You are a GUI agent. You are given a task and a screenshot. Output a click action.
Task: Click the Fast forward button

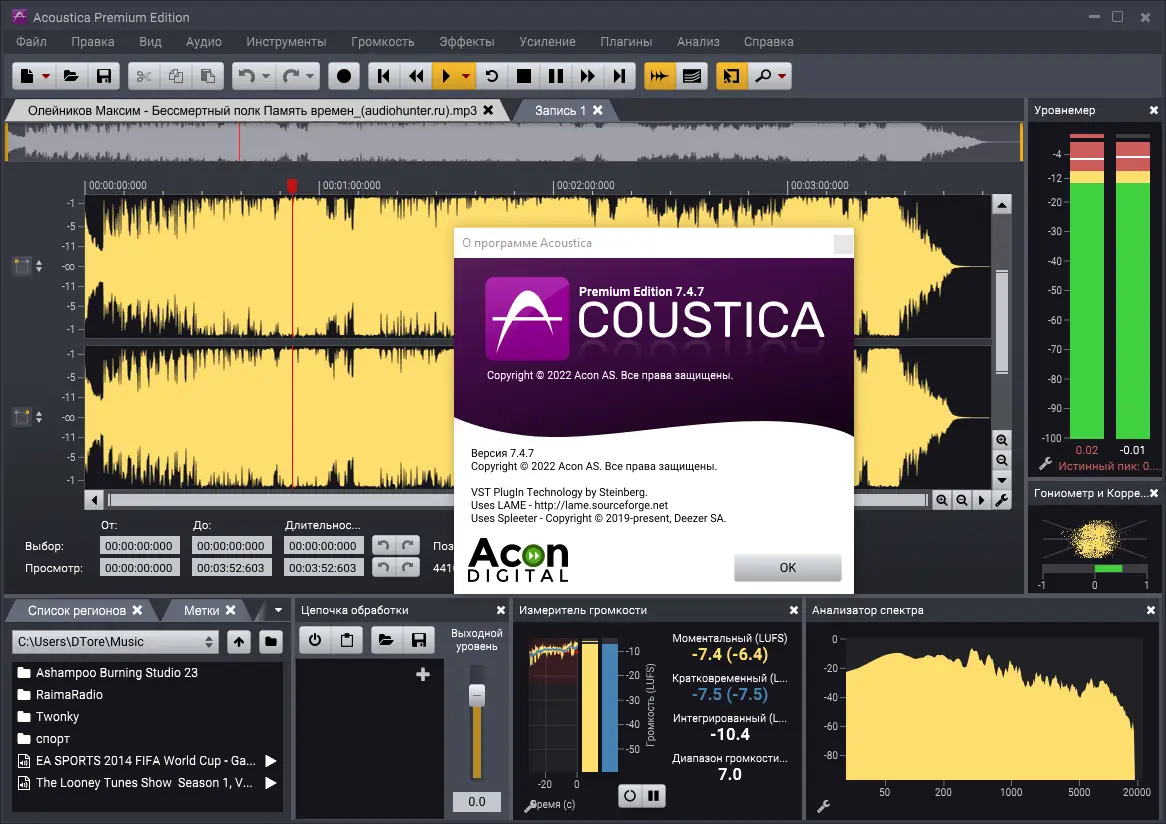coord(587,76)
